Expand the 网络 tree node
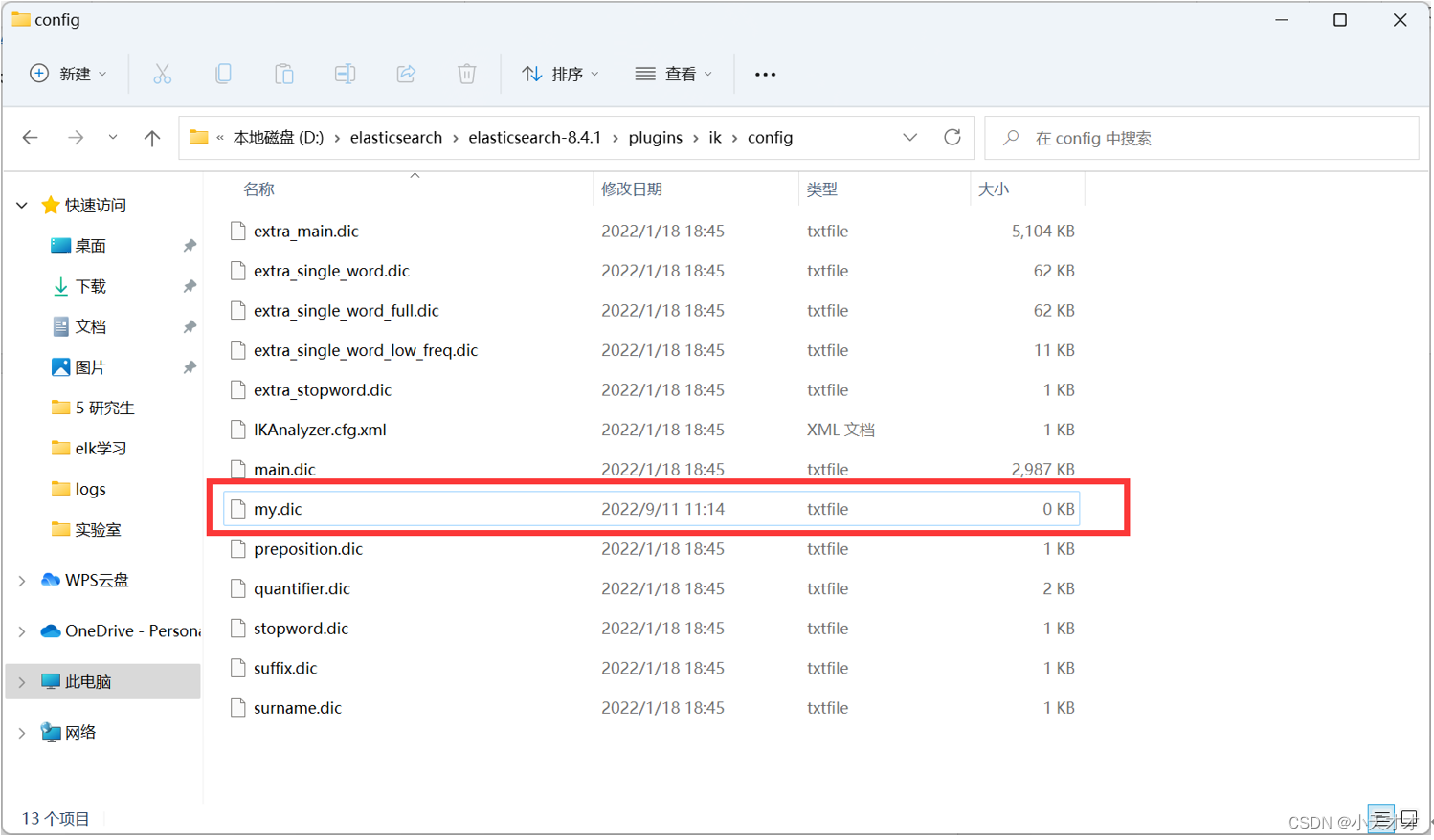Viewport: 1434px width, 840px height. tap(22, 733)
